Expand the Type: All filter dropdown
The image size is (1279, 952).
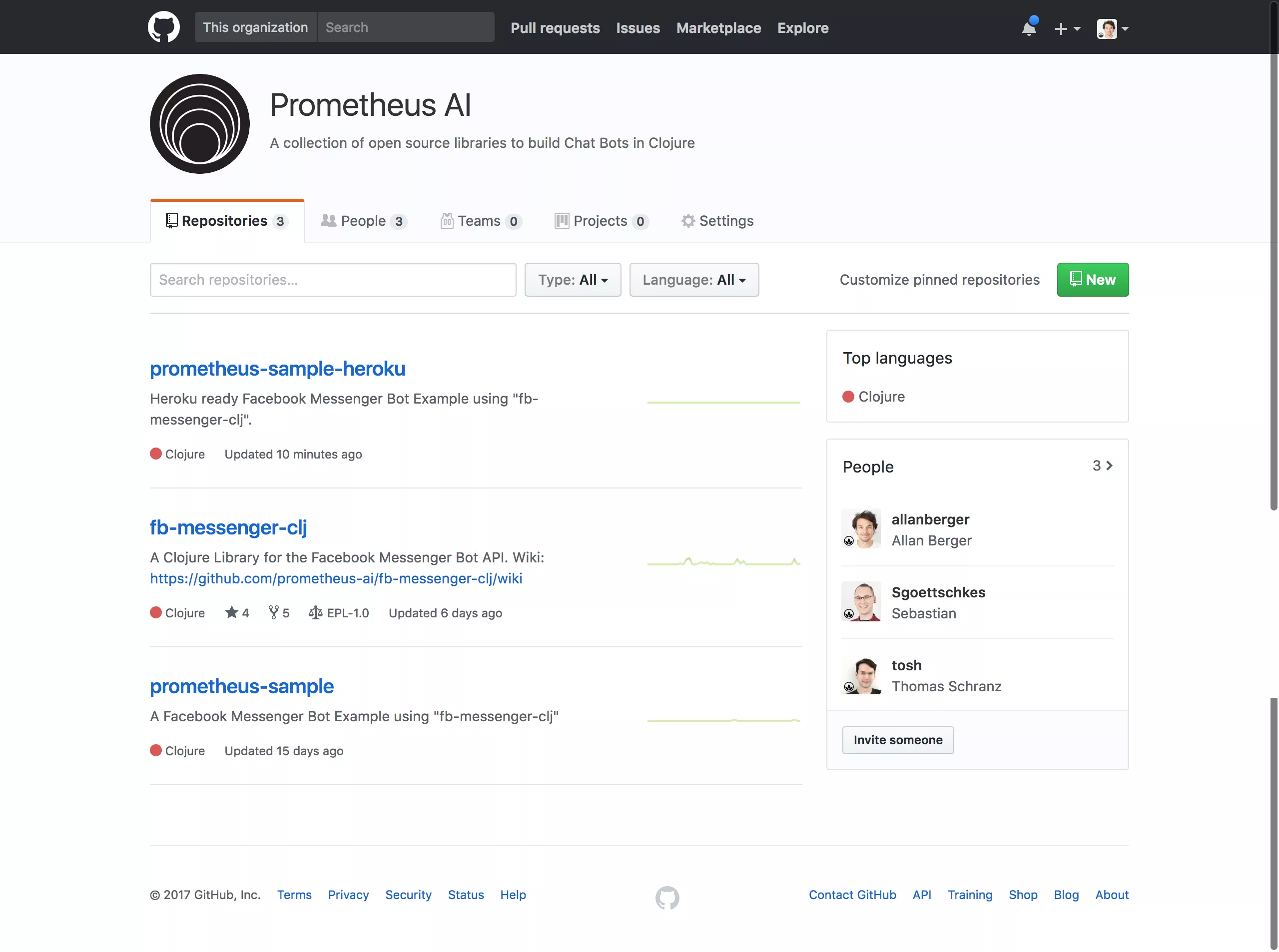[x=573, y=280]
